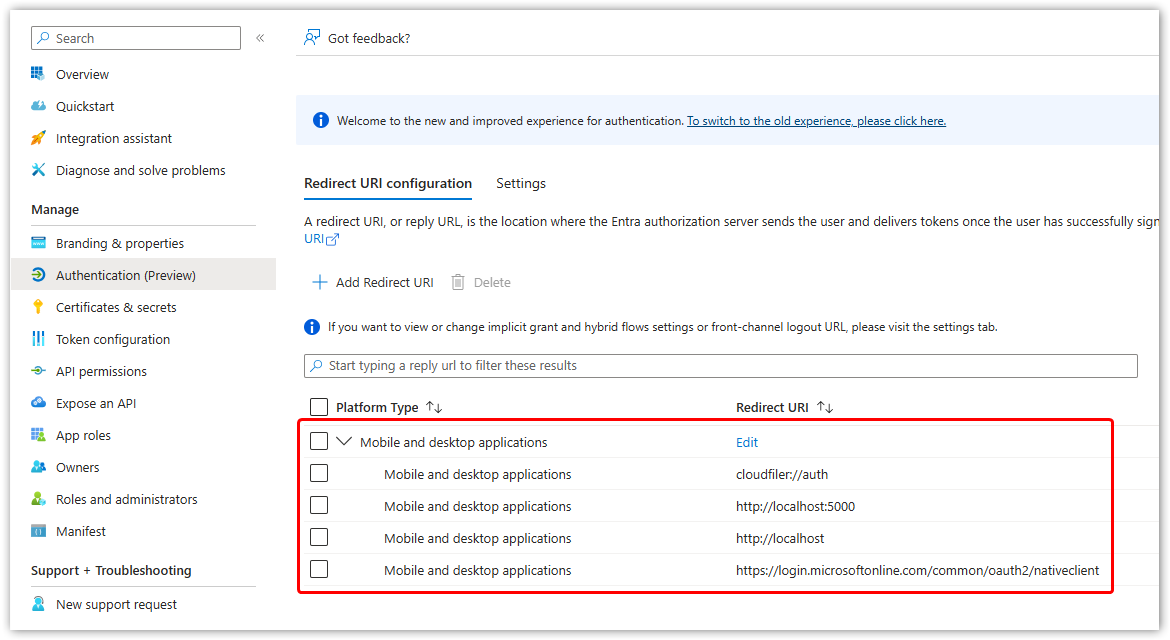The image size is (1170, 640).
Task: Collapse the sidebar with double chevron
Action: pyautogui.click(x=260, y=38)
